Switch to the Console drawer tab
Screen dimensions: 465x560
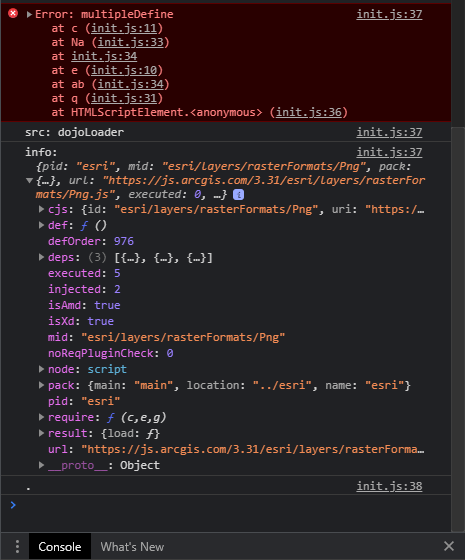tap(60, 546)
